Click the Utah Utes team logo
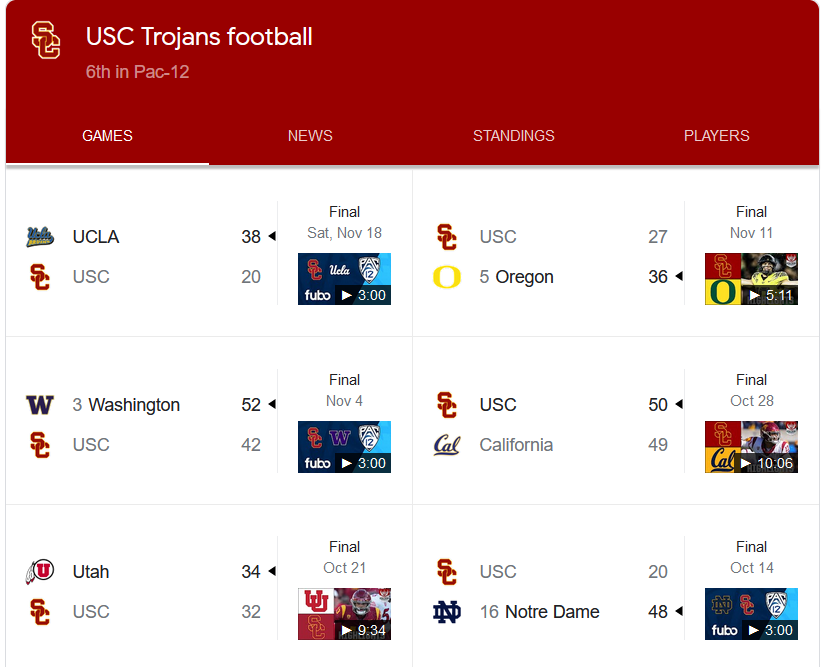Viewport: 826px width, 667px height. 40,572
